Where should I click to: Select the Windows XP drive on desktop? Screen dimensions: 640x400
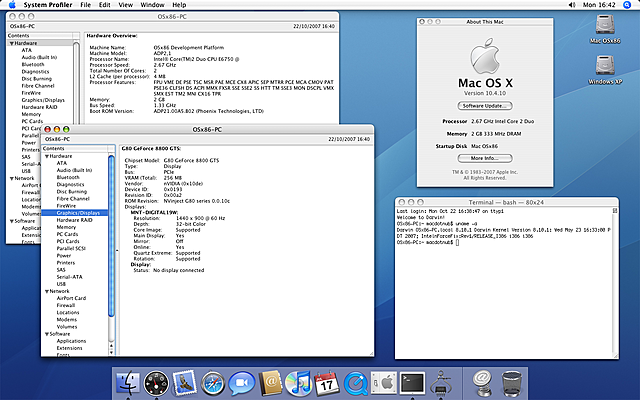click(x=605, y=69)
